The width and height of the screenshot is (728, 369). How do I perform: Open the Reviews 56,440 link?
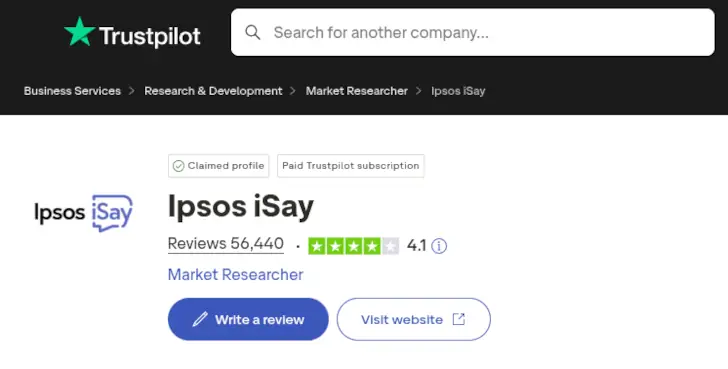coord(226,244)
